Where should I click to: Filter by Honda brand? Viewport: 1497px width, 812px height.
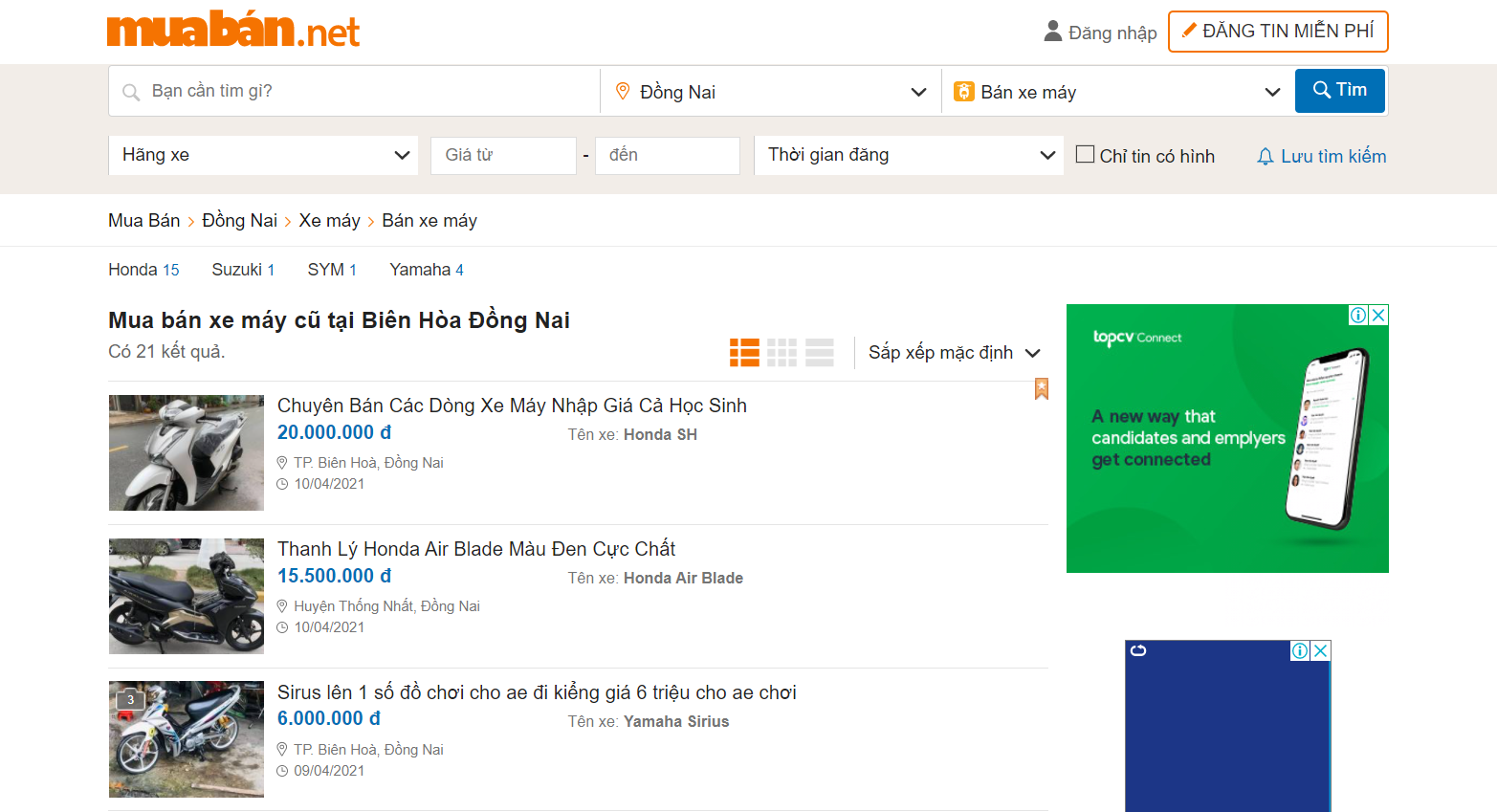(x=143, y=270)
